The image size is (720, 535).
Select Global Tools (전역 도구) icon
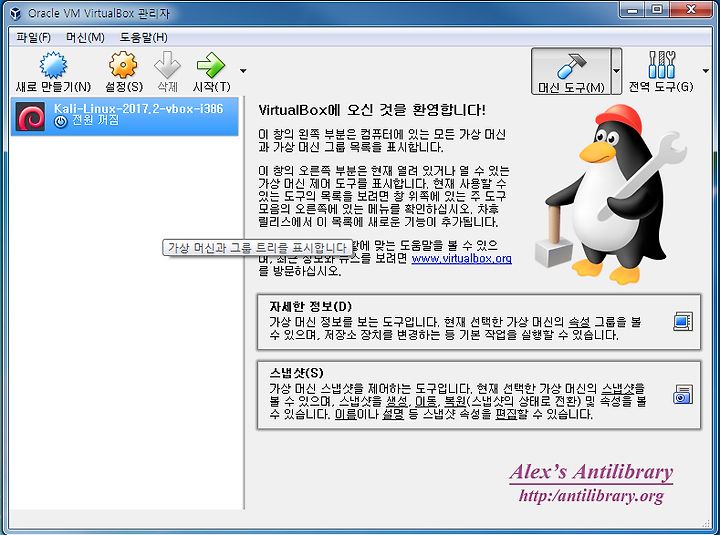tap(661, 65)
